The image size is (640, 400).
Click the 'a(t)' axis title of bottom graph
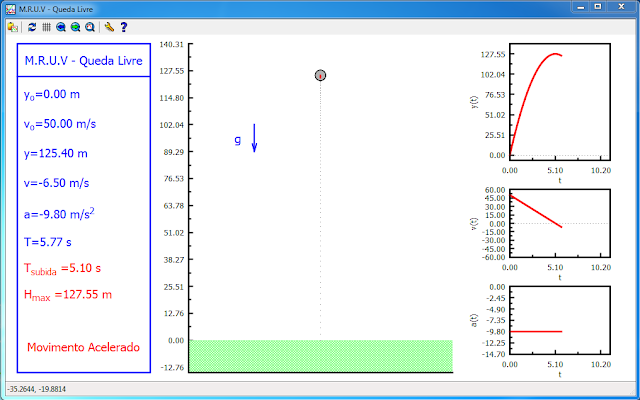coord(475,320)
